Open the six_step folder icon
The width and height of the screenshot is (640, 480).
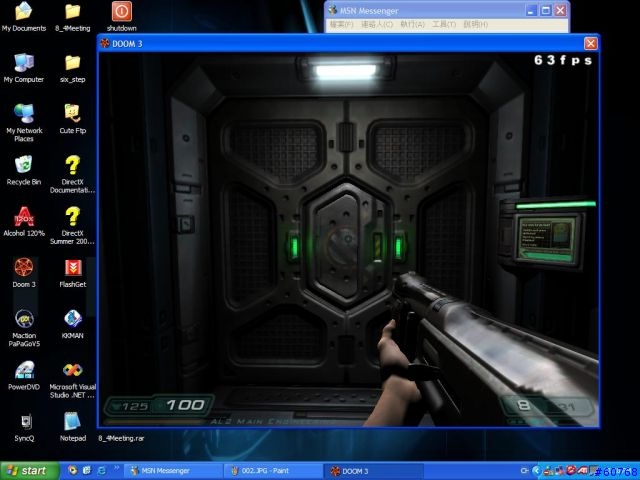(73, 68)
